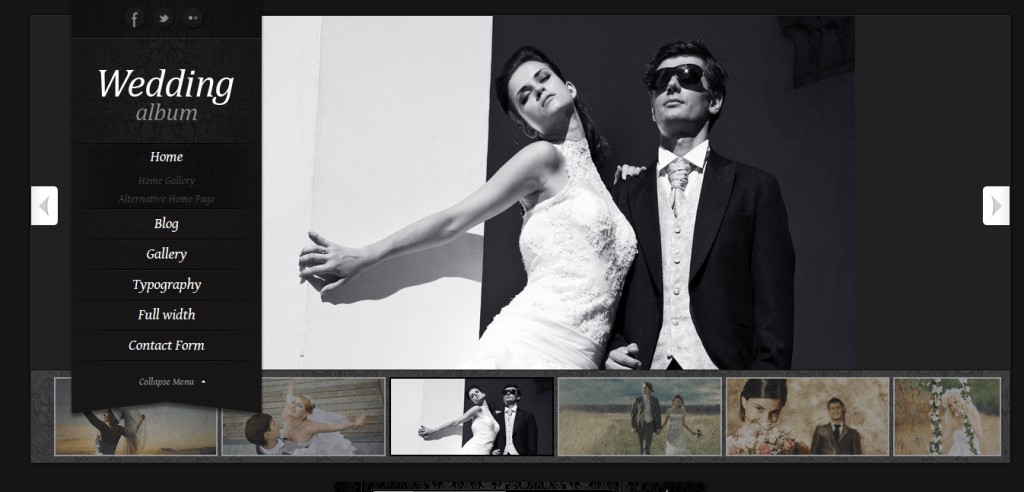Go to the Typography page
Viewport: 1024px width, 492px height.
coord(167,284)
